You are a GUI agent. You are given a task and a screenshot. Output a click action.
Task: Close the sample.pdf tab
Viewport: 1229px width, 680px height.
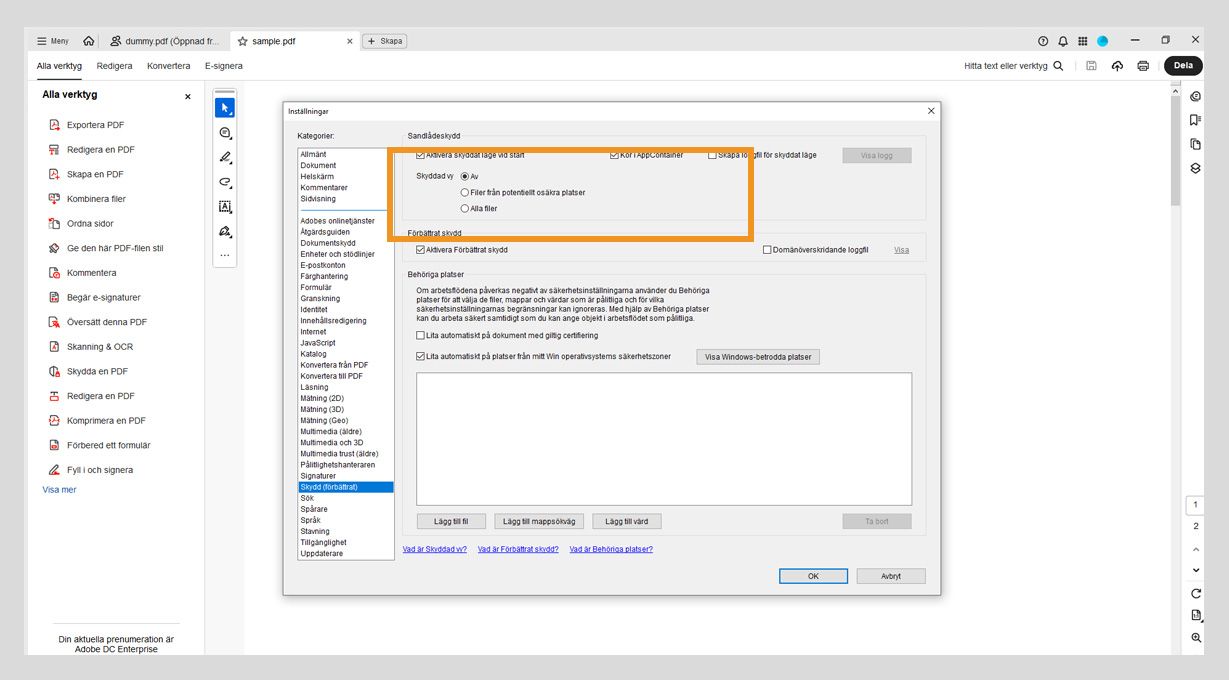tap(349, 41)
